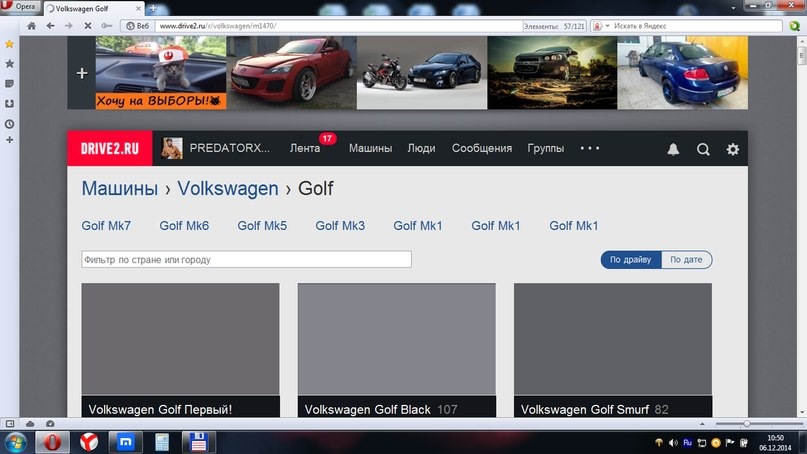Open Yandex browser from taskbar
This screenshot has height=454, width=807.
[89, 442]
